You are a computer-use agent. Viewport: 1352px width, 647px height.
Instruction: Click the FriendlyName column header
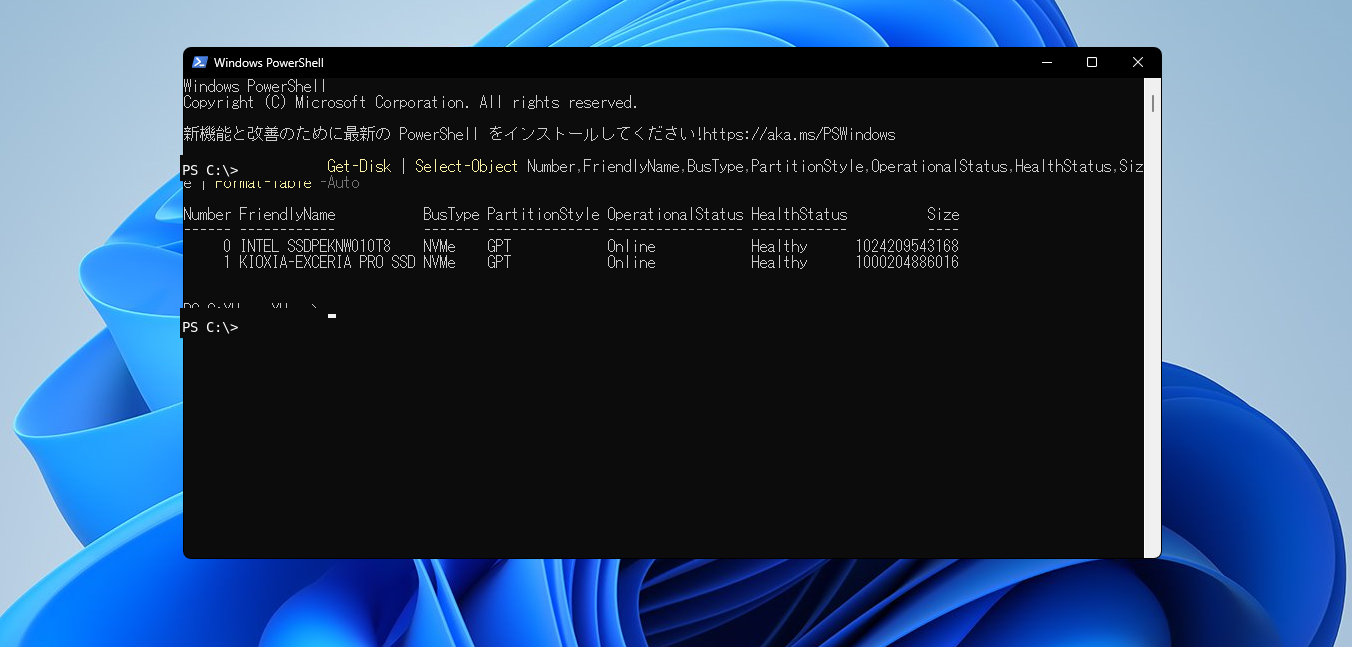[287, 214]
